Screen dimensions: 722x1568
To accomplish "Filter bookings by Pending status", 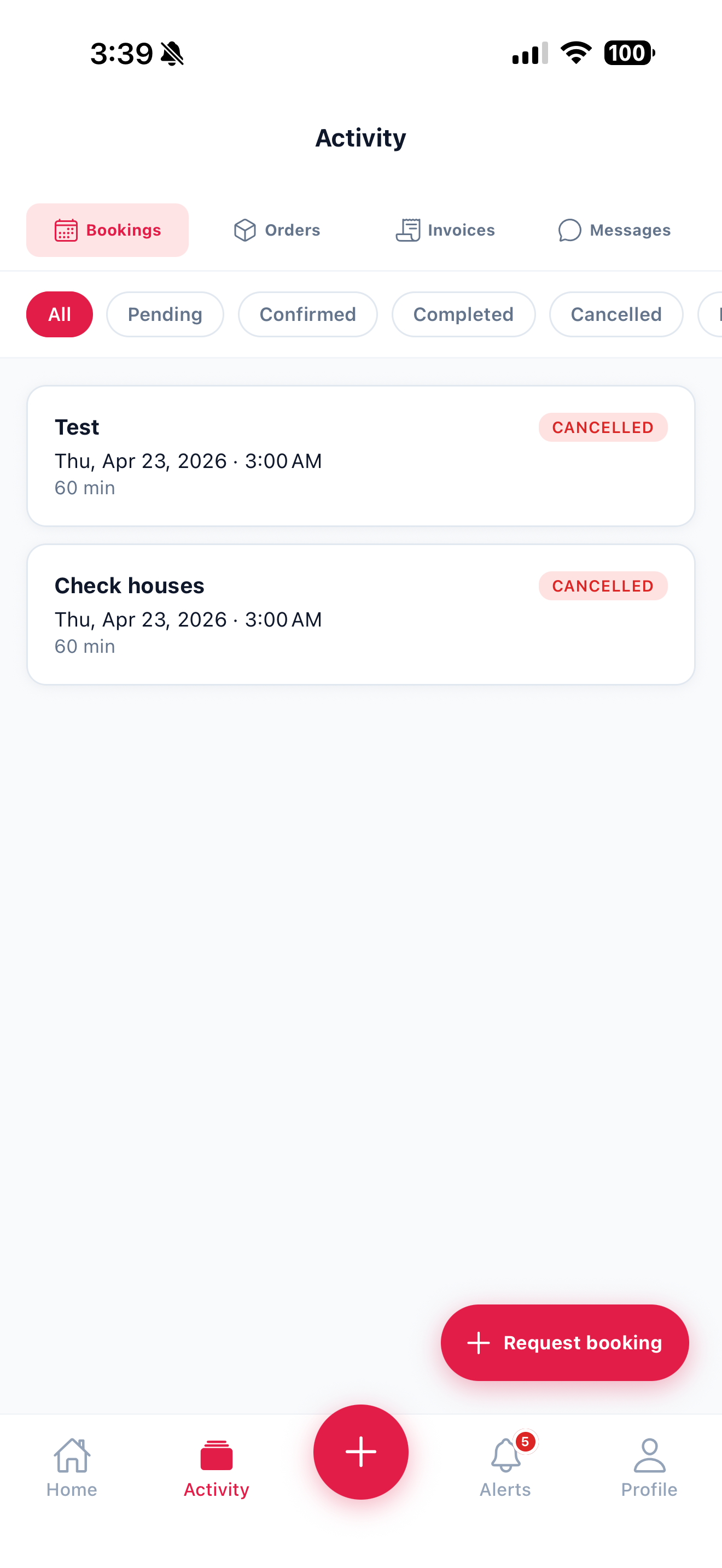I will tap(165, 314).
